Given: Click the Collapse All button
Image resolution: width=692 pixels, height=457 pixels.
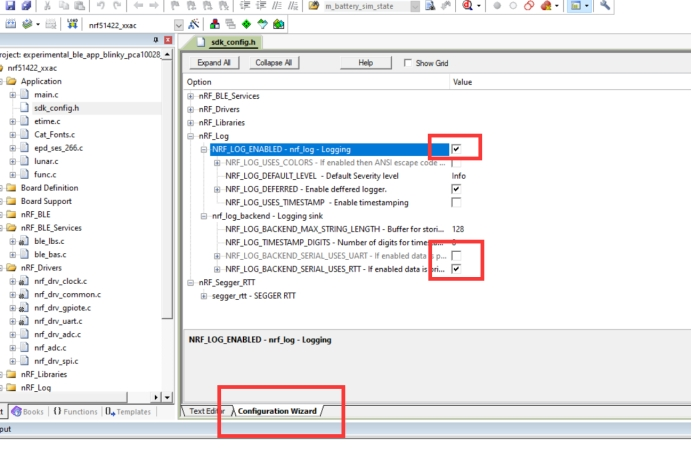Looking at the screenshot, I should coord(274,63).
